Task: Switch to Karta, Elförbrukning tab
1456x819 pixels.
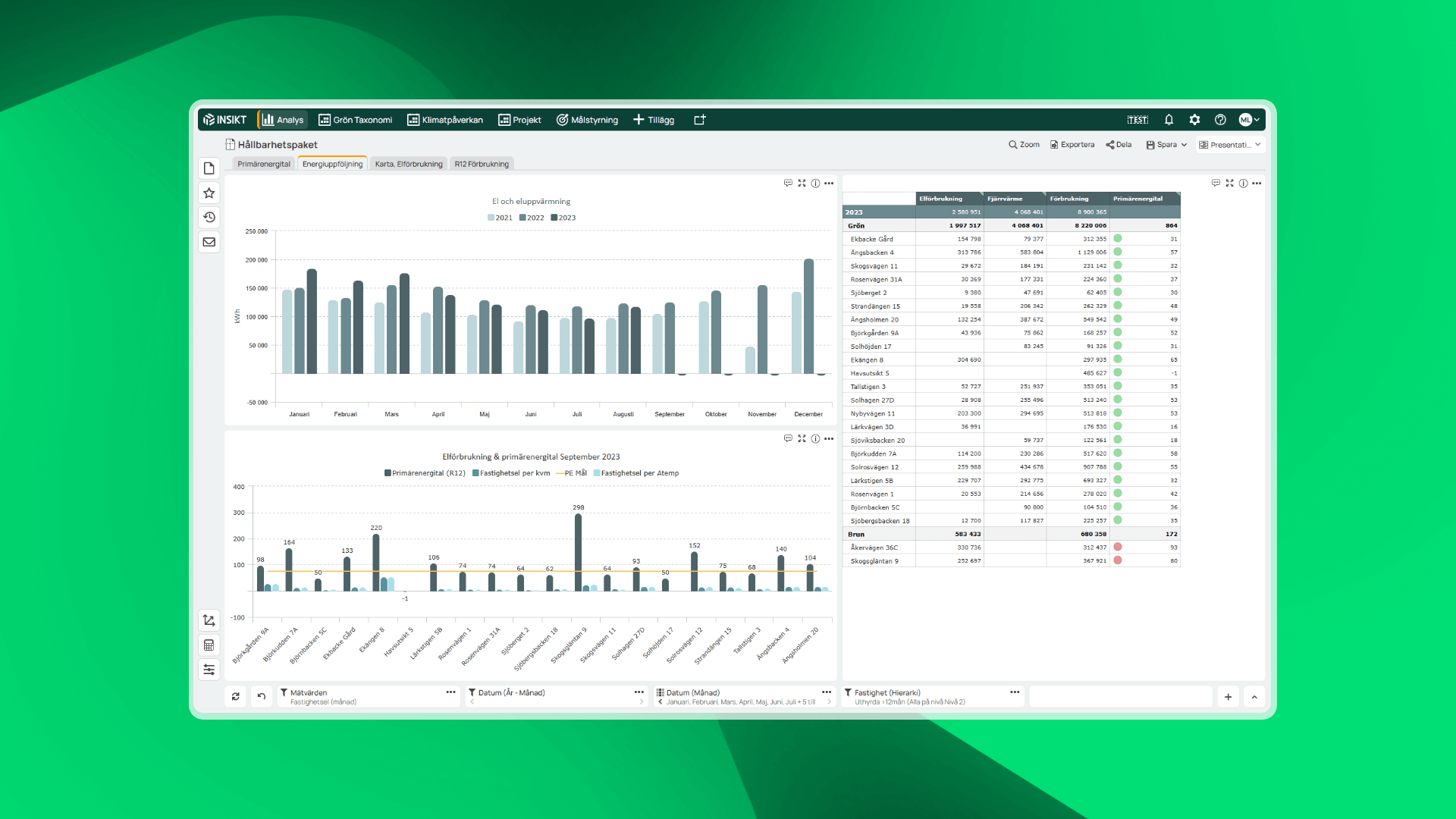Action: tap(409, 164)
